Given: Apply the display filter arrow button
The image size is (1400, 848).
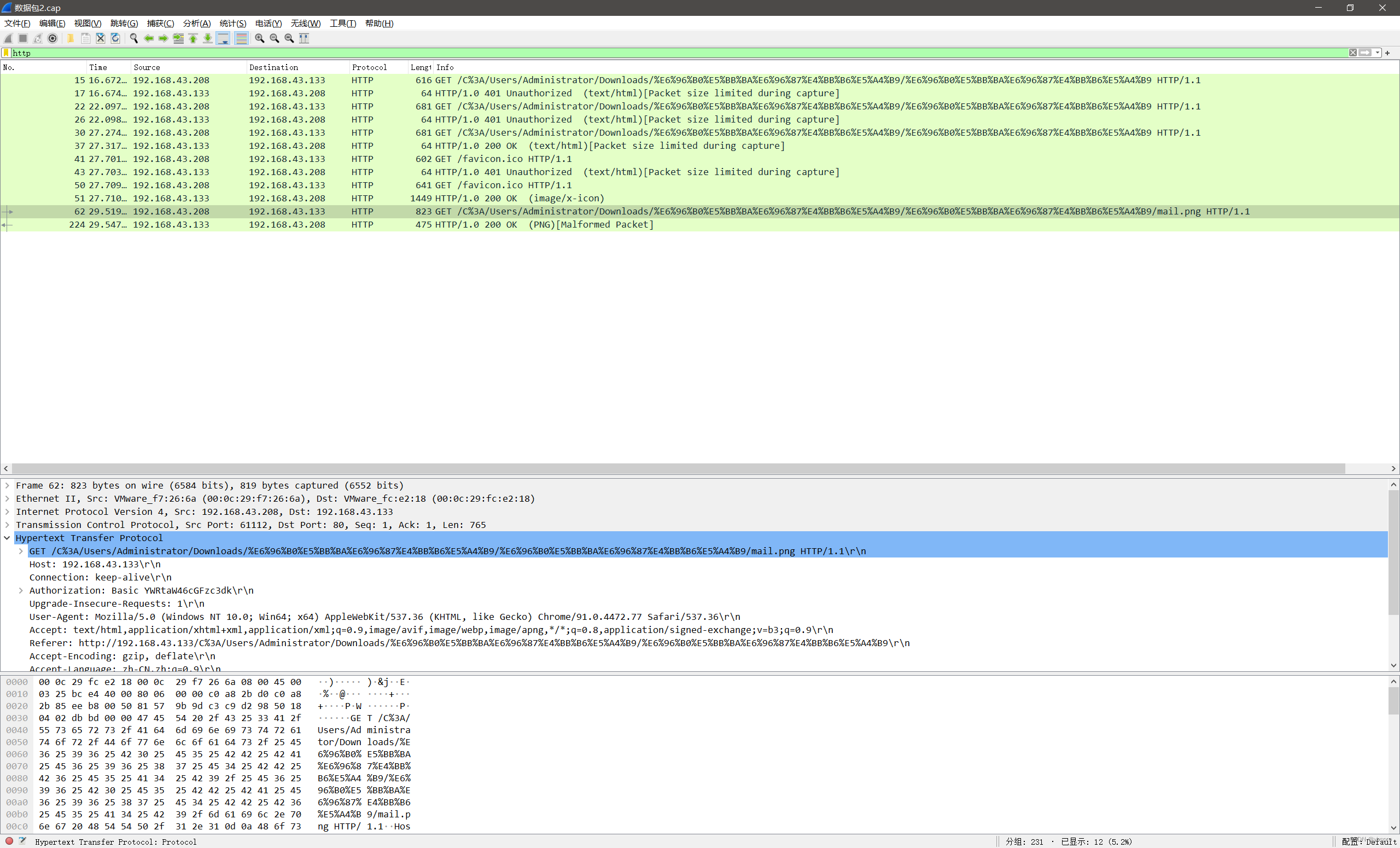Looking at the screenshot, I should click(x=1365, y=53).
